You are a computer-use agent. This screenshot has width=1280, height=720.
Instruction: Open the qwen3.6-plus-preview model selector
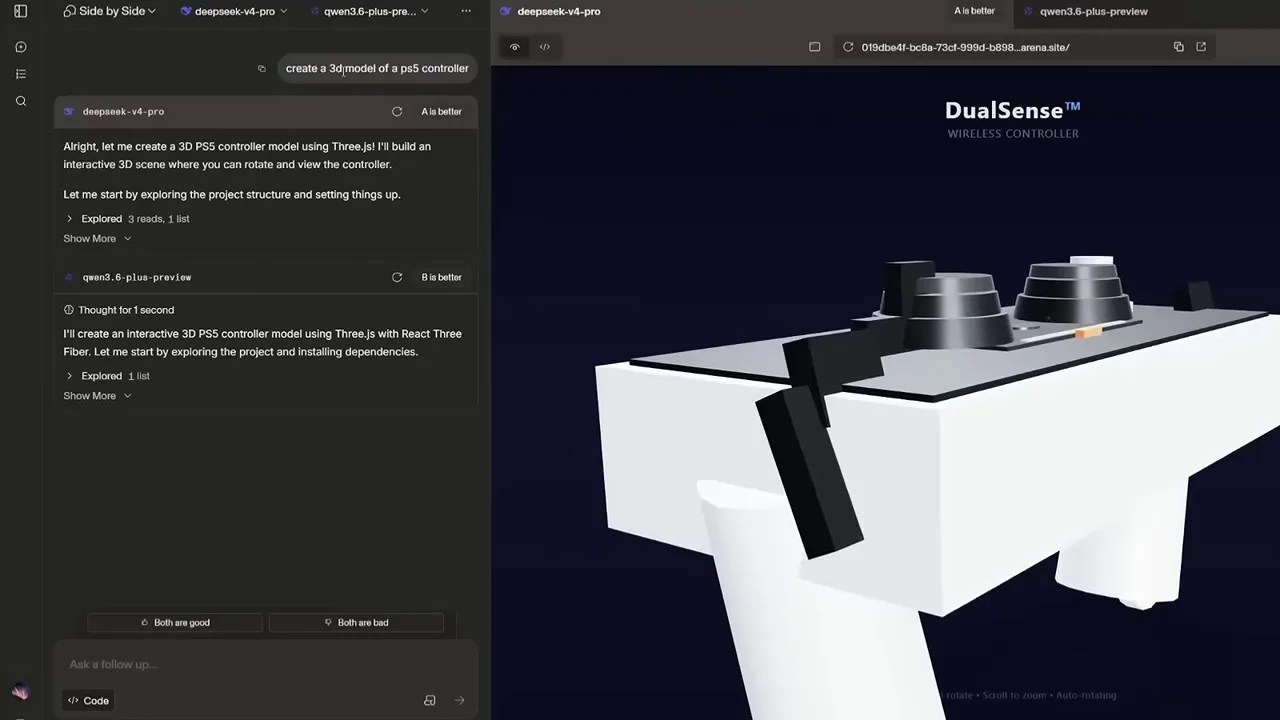coord(370,11)
